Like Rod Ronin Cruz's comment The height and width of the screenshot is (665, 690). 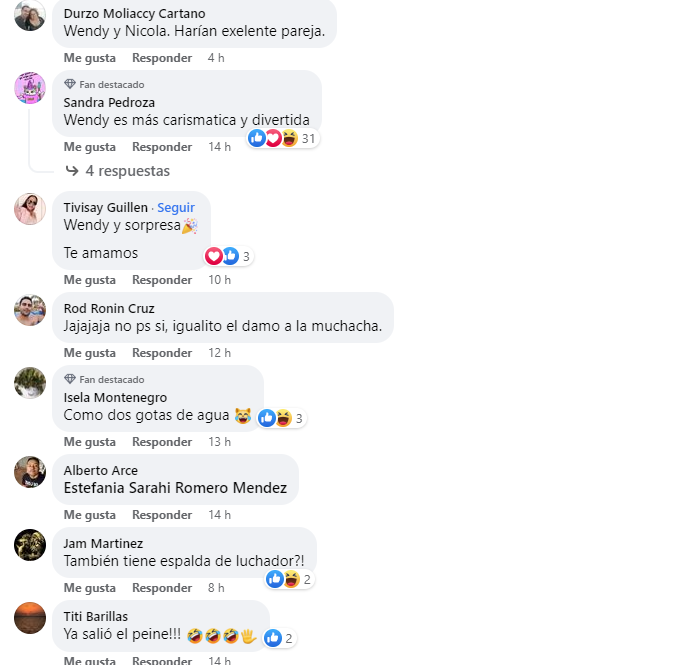[90, 353]
